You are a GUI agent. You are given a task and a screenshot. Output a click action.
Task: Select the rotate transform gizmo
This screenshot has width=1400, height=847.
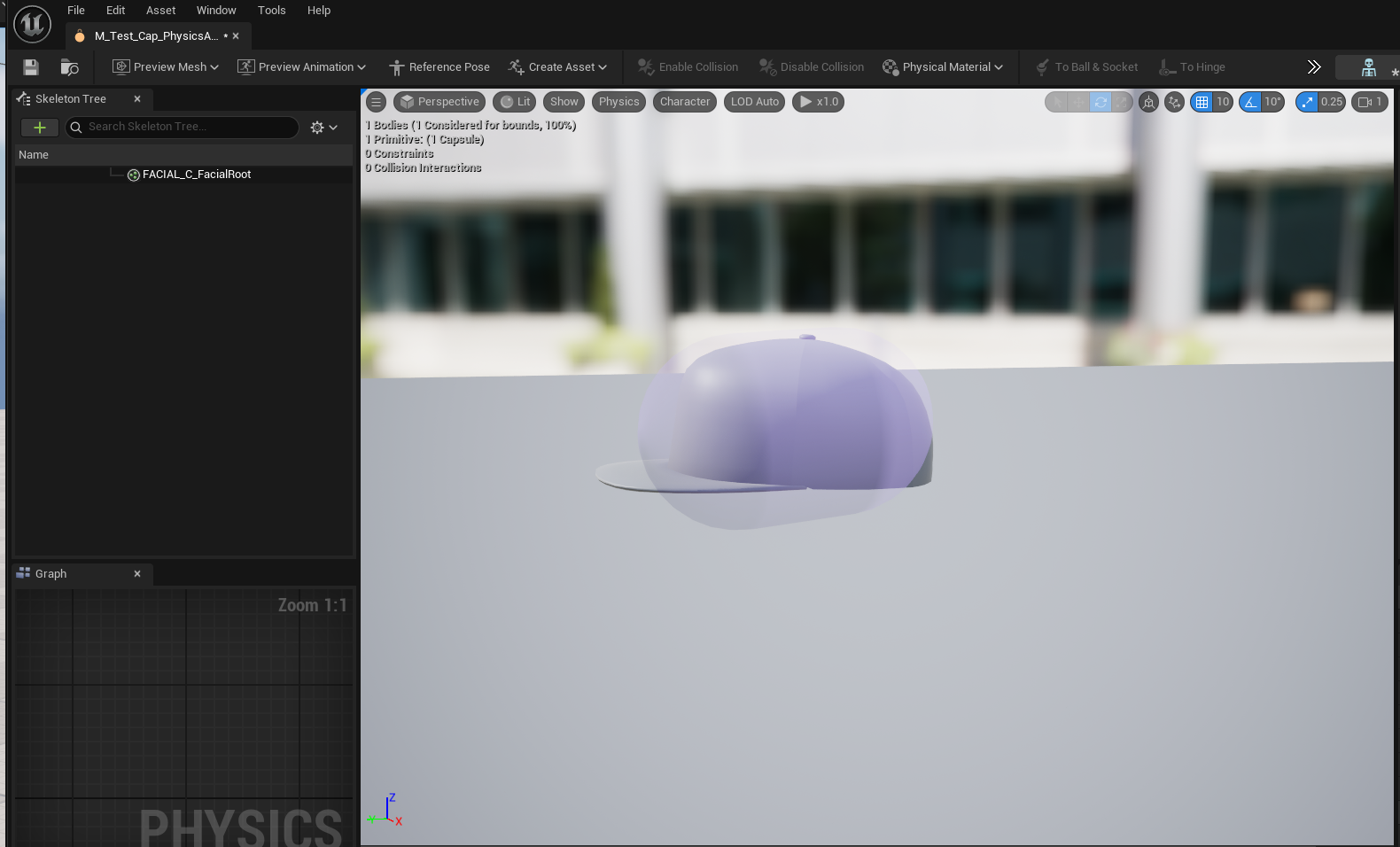1100,102
